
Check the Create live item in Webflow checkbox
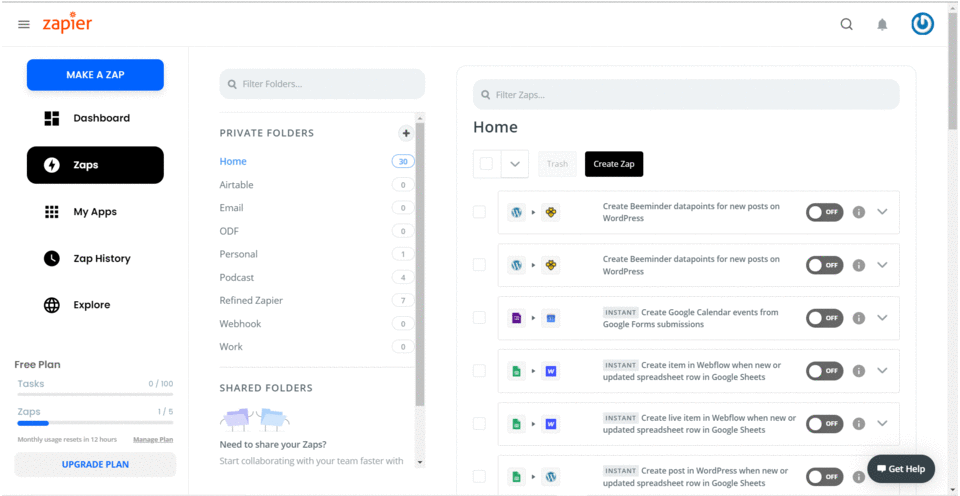[479, 424]
